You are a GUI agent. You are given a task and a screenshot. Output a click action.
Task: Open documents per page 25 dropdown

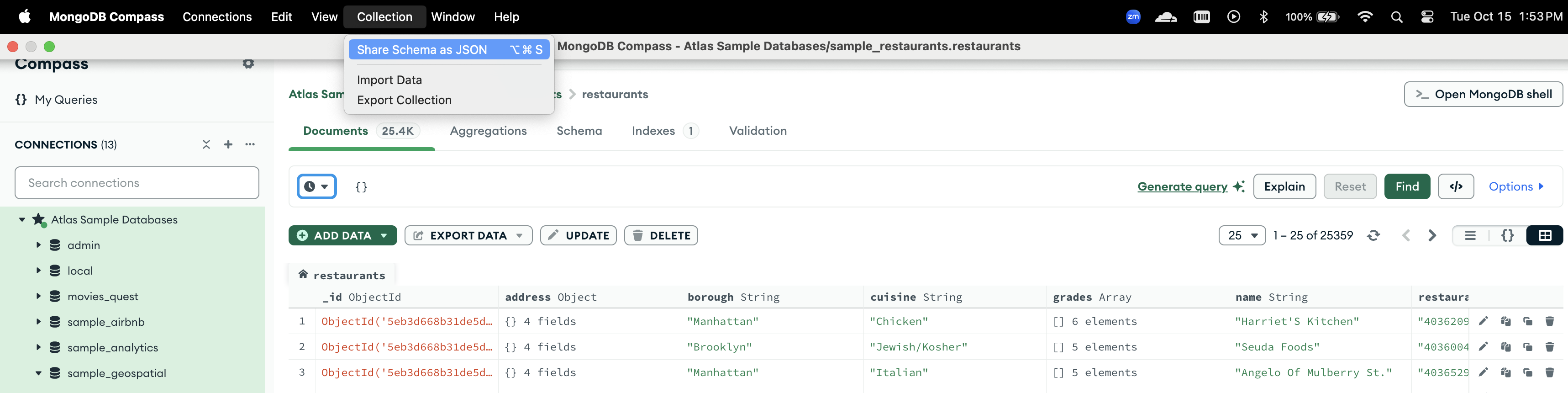1242,235
